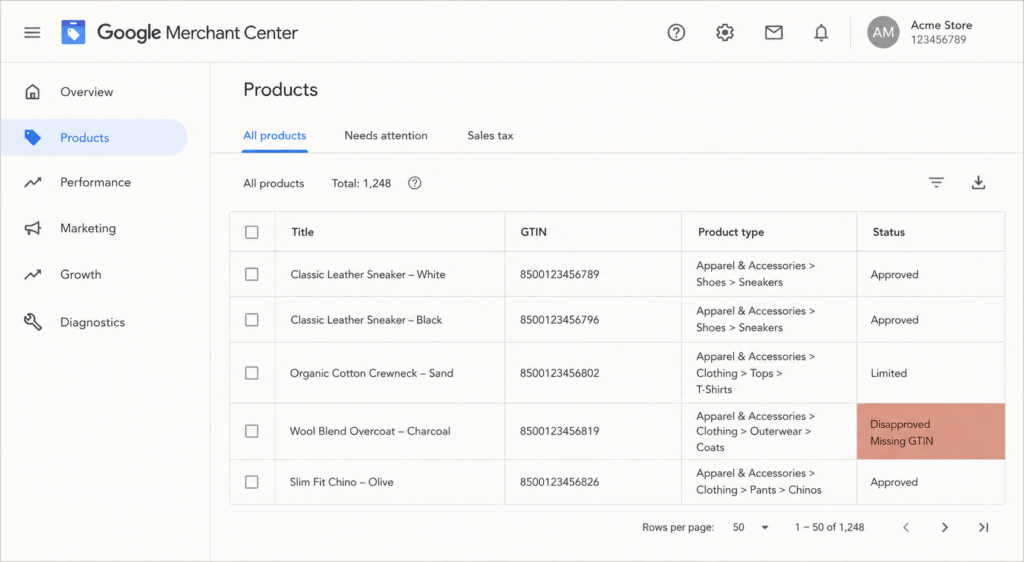Check the Organic Cotton Crewneck – Sand row
This screenshot has height=562, width=1024.
tap(251, 373)
